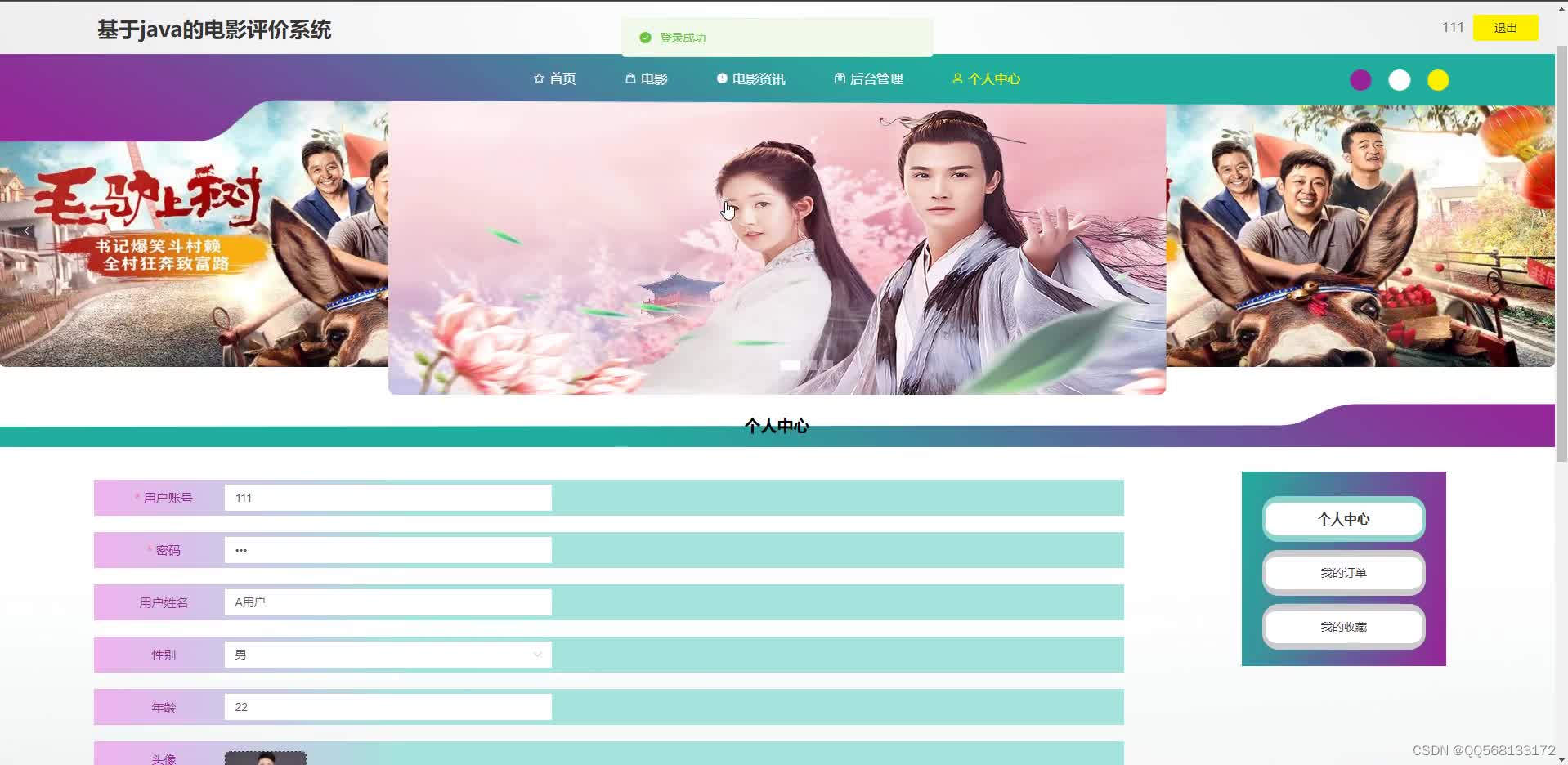Click the 密码 input field
The width and height of the screenshot is (1568, 765).
click(388, 550)
